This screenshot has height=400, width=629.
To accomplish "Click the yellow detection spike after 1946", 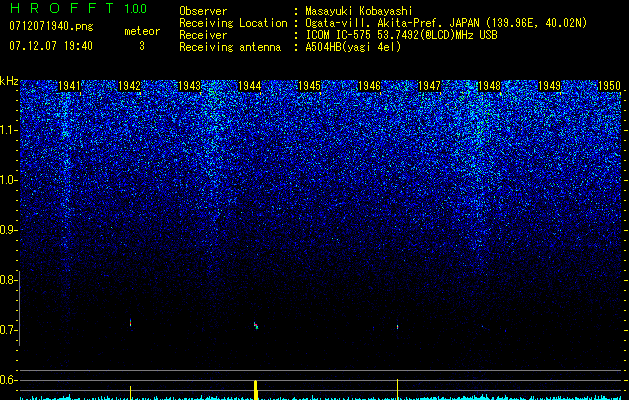I will coord(398,389).
